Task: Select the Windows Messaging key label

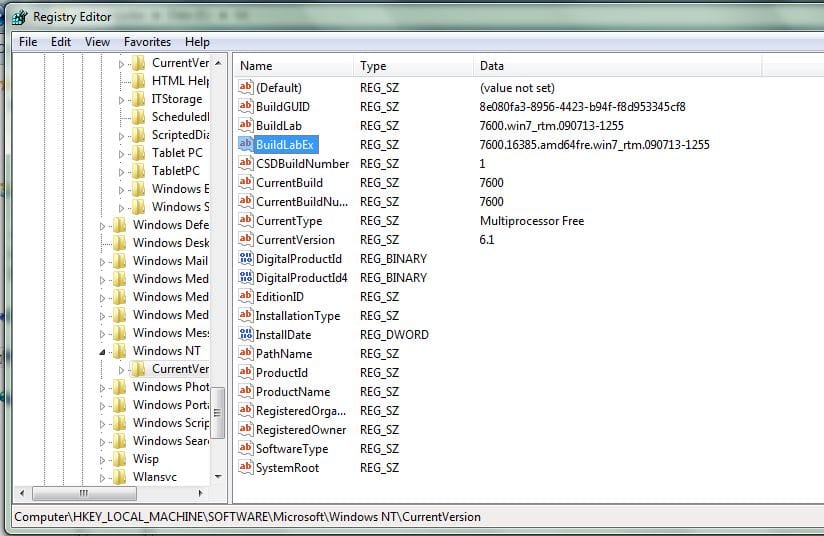Action: (170, 333)
